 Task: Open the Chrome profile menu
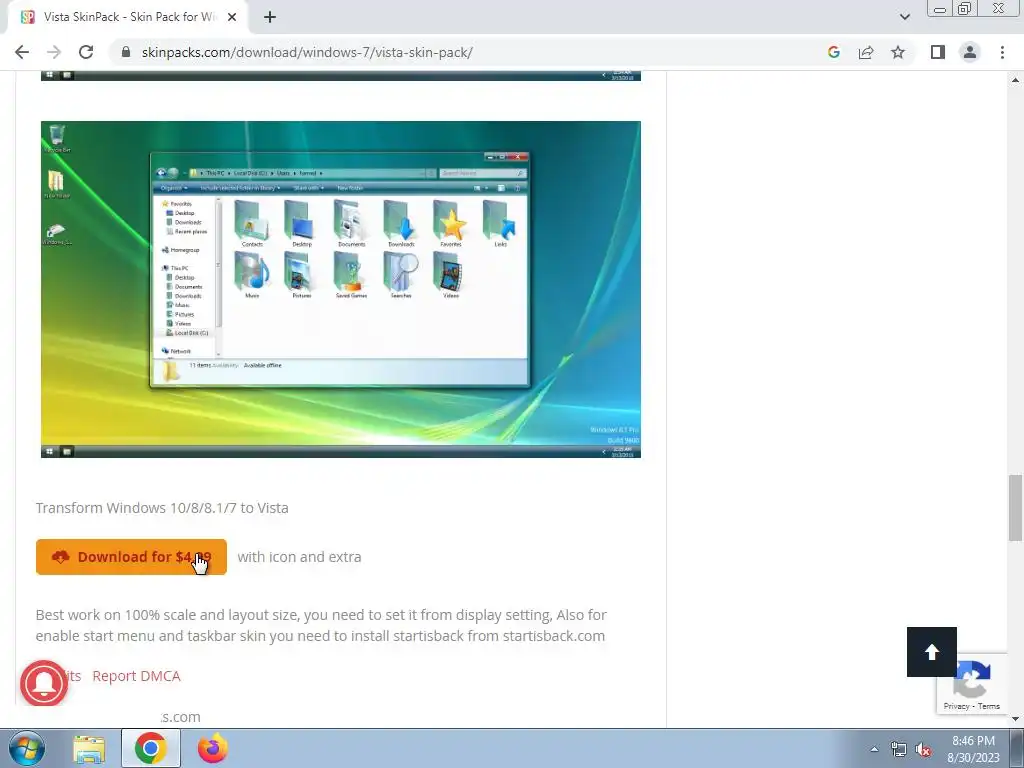(970, 52)
